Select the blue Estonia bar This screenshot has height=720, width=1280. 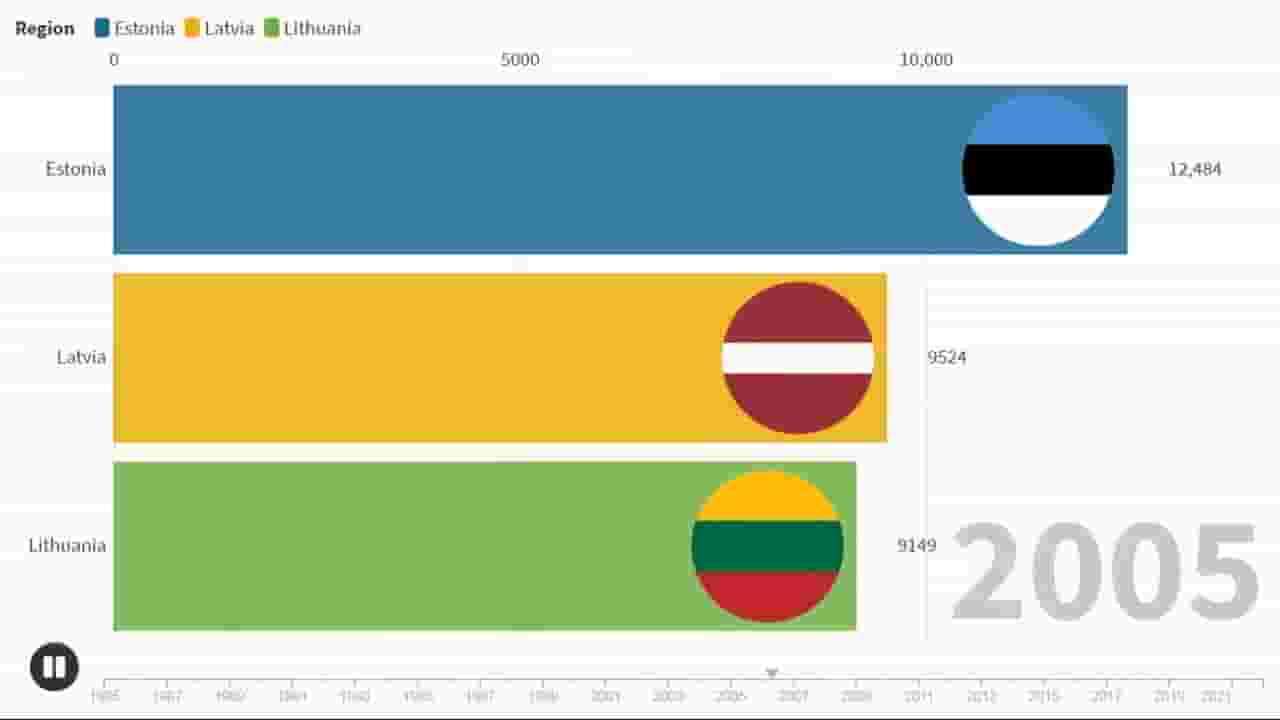[620, 170]
